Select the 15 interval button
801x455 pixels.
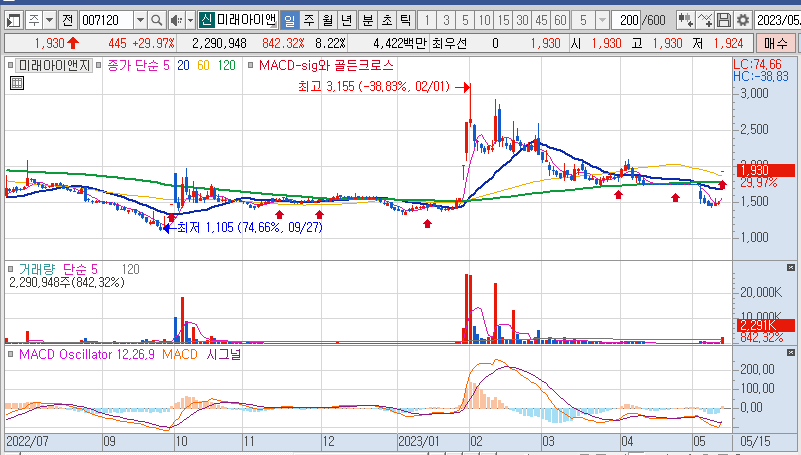point(503,20)
